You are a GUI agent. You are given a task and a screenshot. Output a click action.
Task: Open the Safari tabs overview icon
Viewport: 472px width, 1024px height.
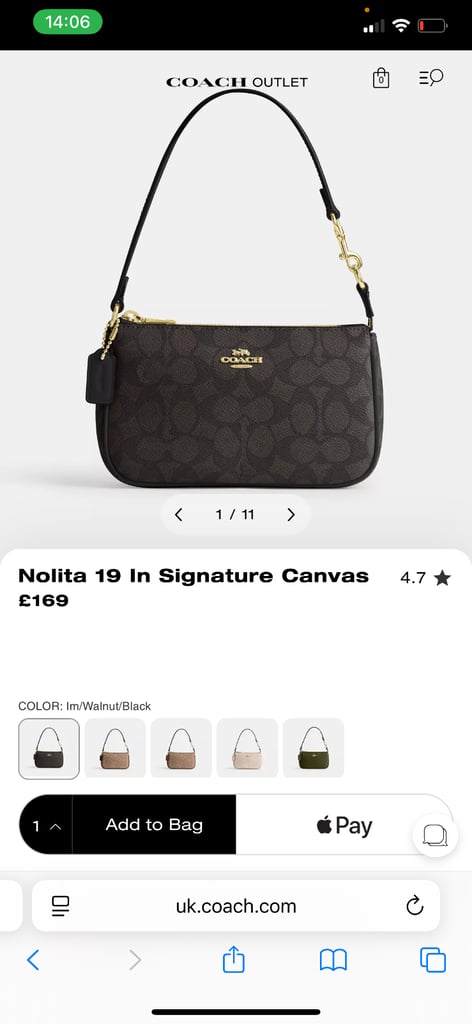tap(433, 960)
